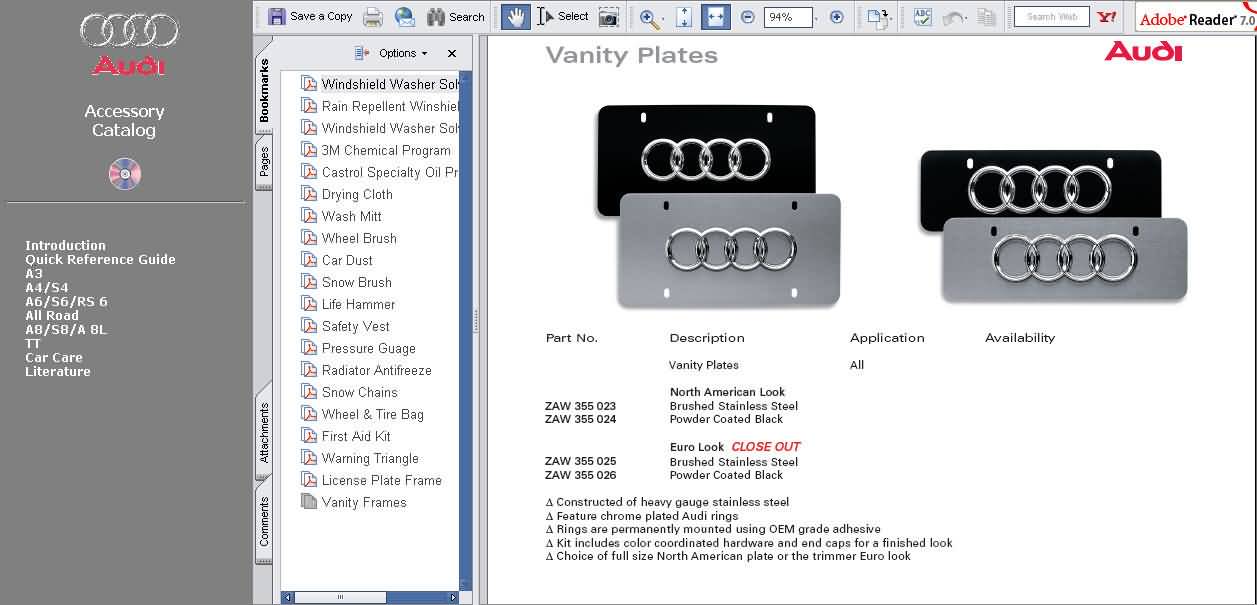Click the CD disc icon in sidebar
Image resolution: width=1257 pixels, height=605 pixels.
125,173
